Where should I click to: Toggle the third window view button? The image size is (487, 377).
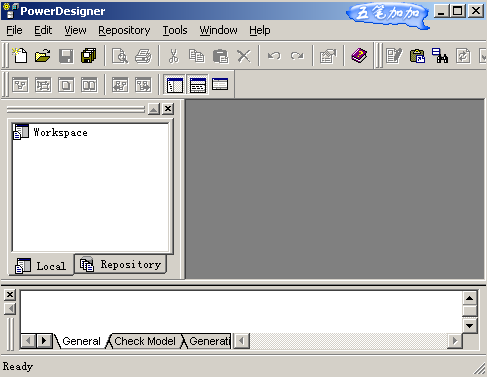tap(220, 84)
